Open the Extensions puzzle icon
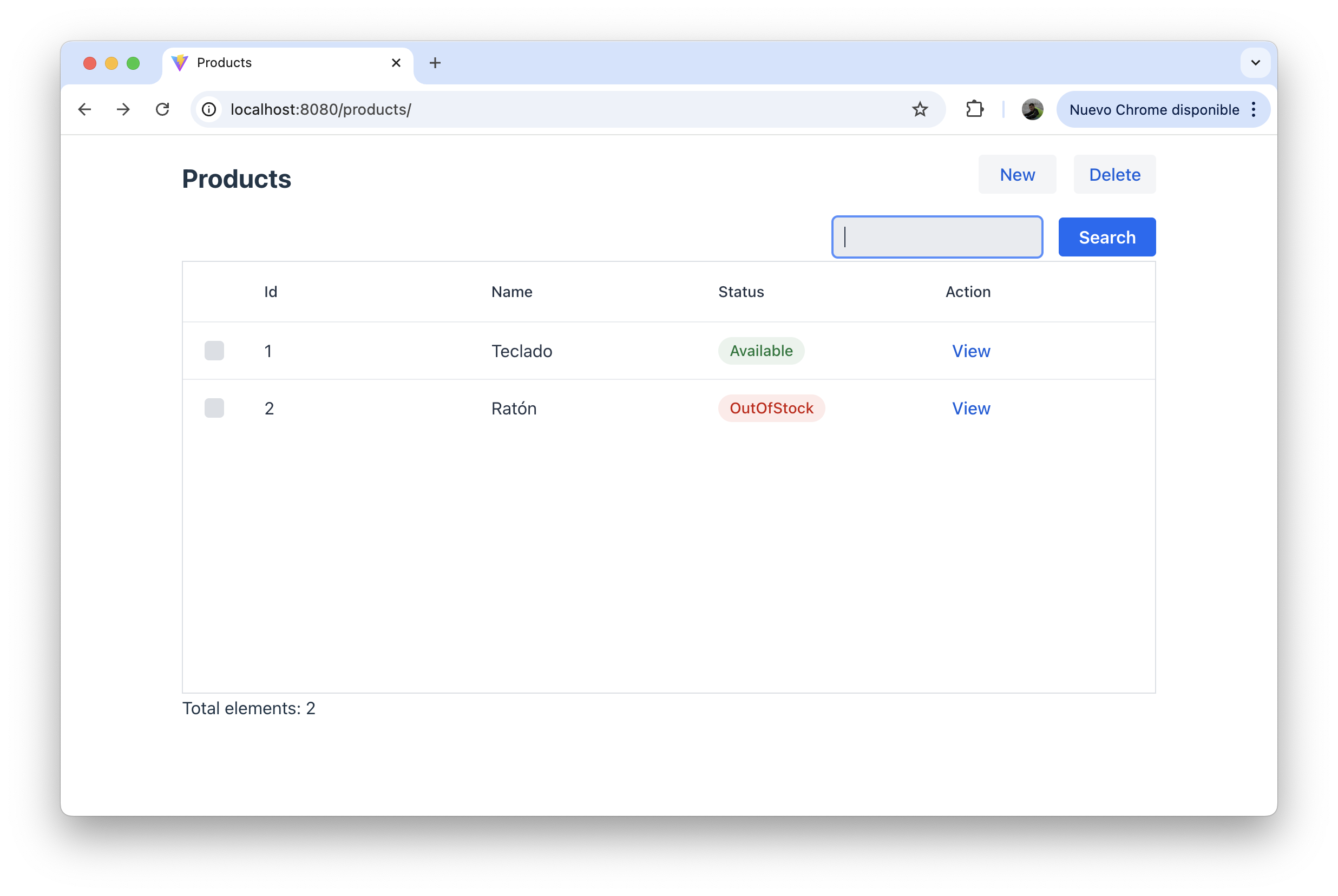Image resolution: width=1338 pixels, height=896 pixels. (x=974, y=109)
